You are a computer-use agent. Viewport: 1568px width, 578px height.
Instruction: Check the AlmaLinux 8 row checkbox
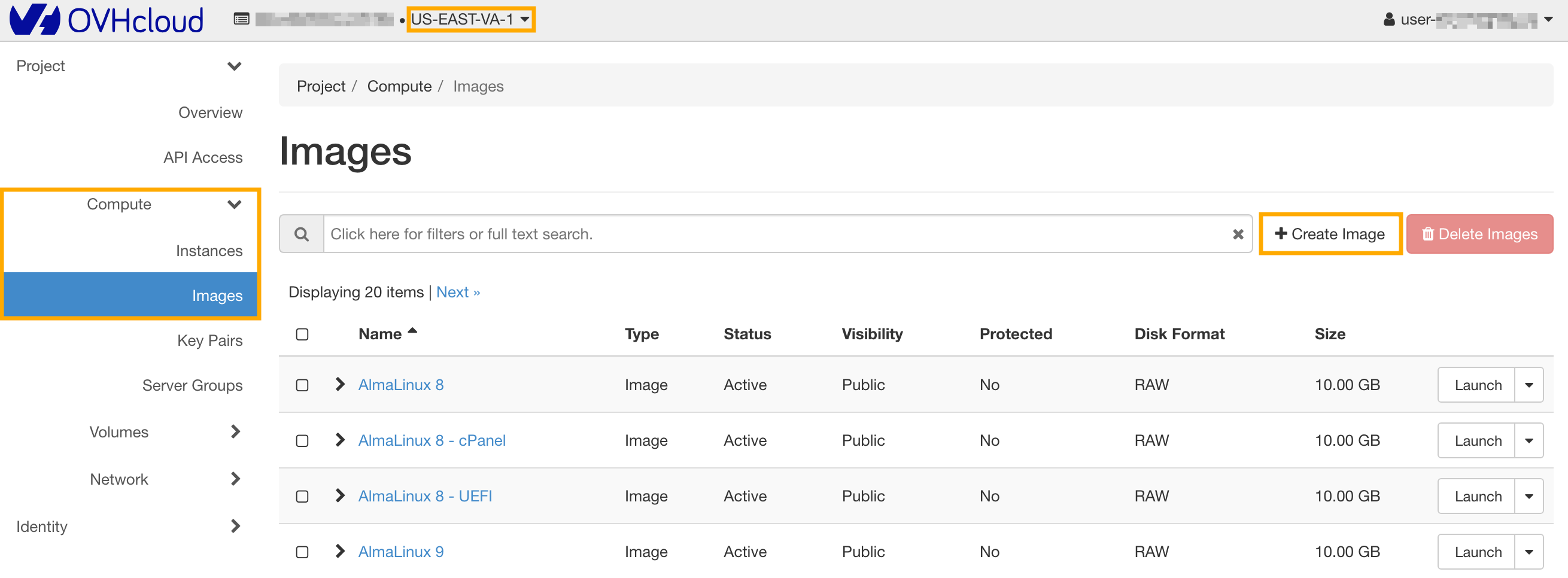[302, 386]
